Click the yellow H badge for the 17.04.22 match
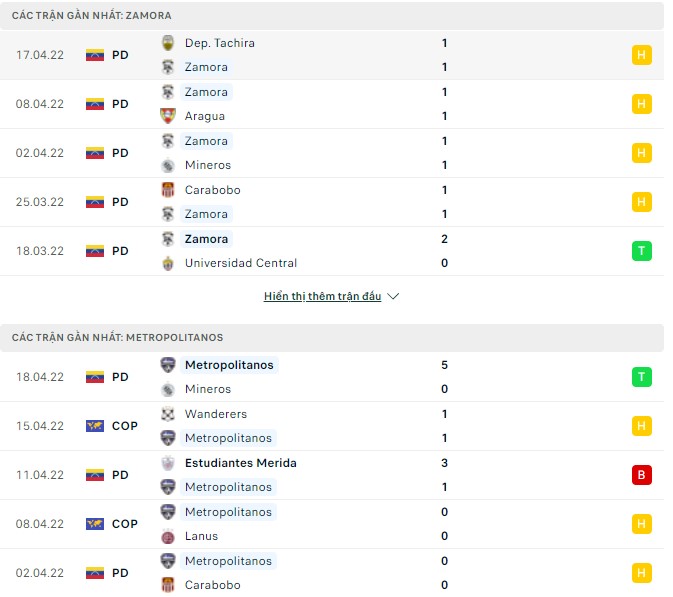The image size is (673, 597). (641, 55)
